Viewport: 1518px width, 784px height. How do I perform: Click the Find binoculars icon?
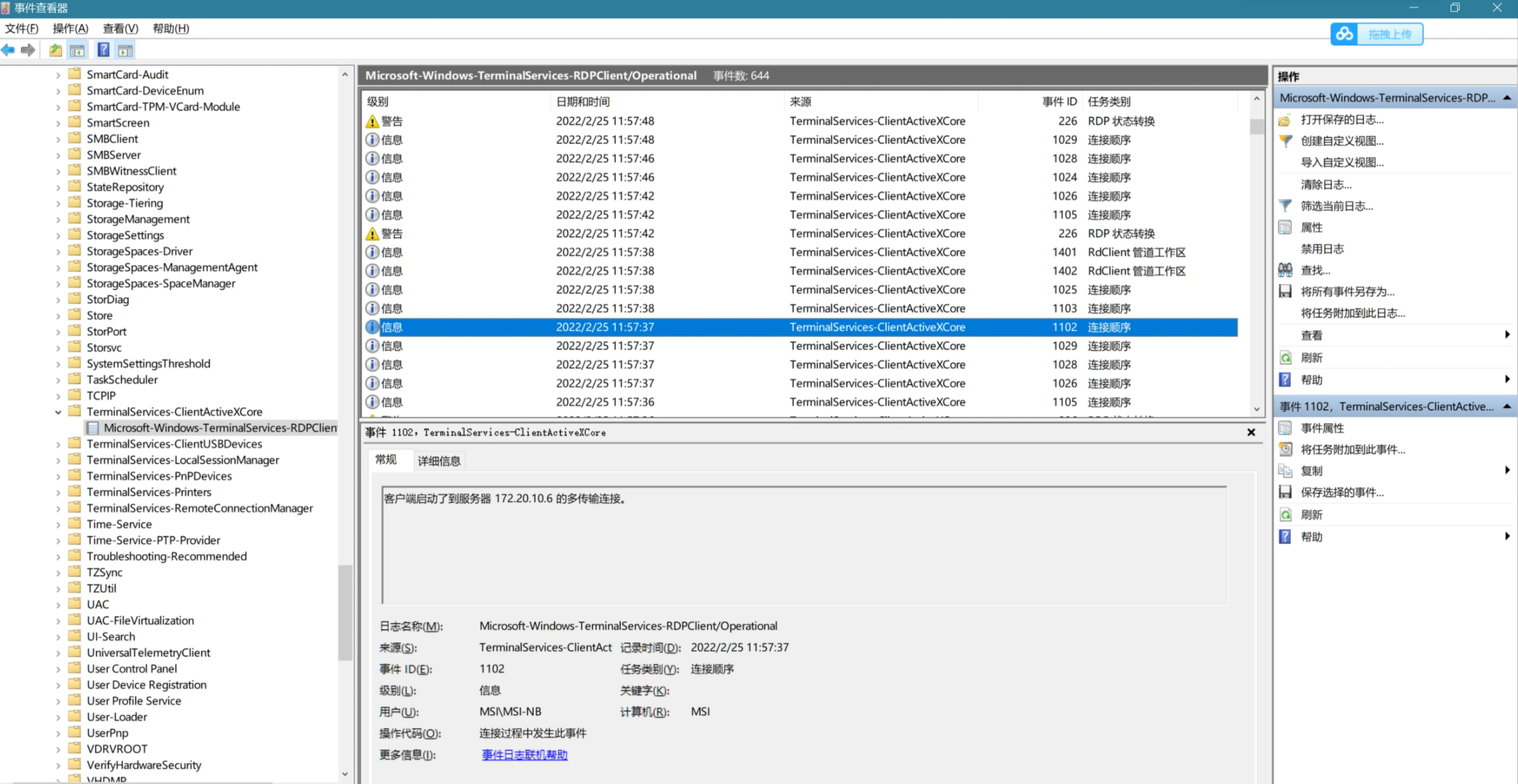tap(1285, 270)
